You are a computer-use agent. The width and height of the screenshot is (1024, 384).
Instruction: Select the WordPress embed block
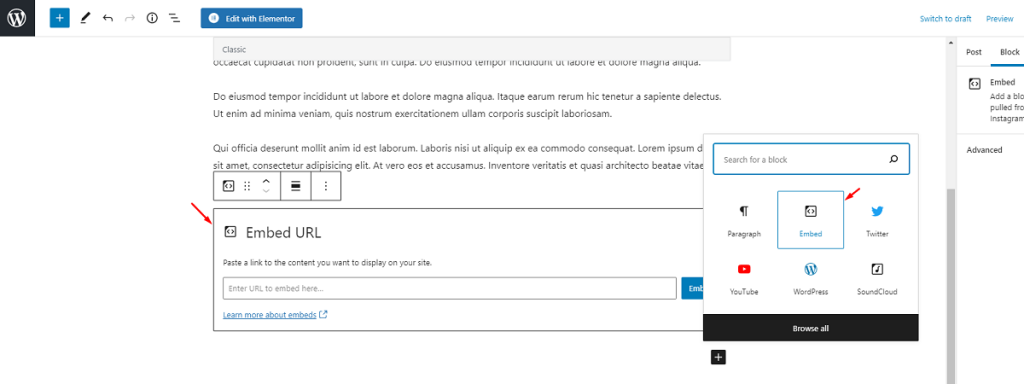click(810, 278)
